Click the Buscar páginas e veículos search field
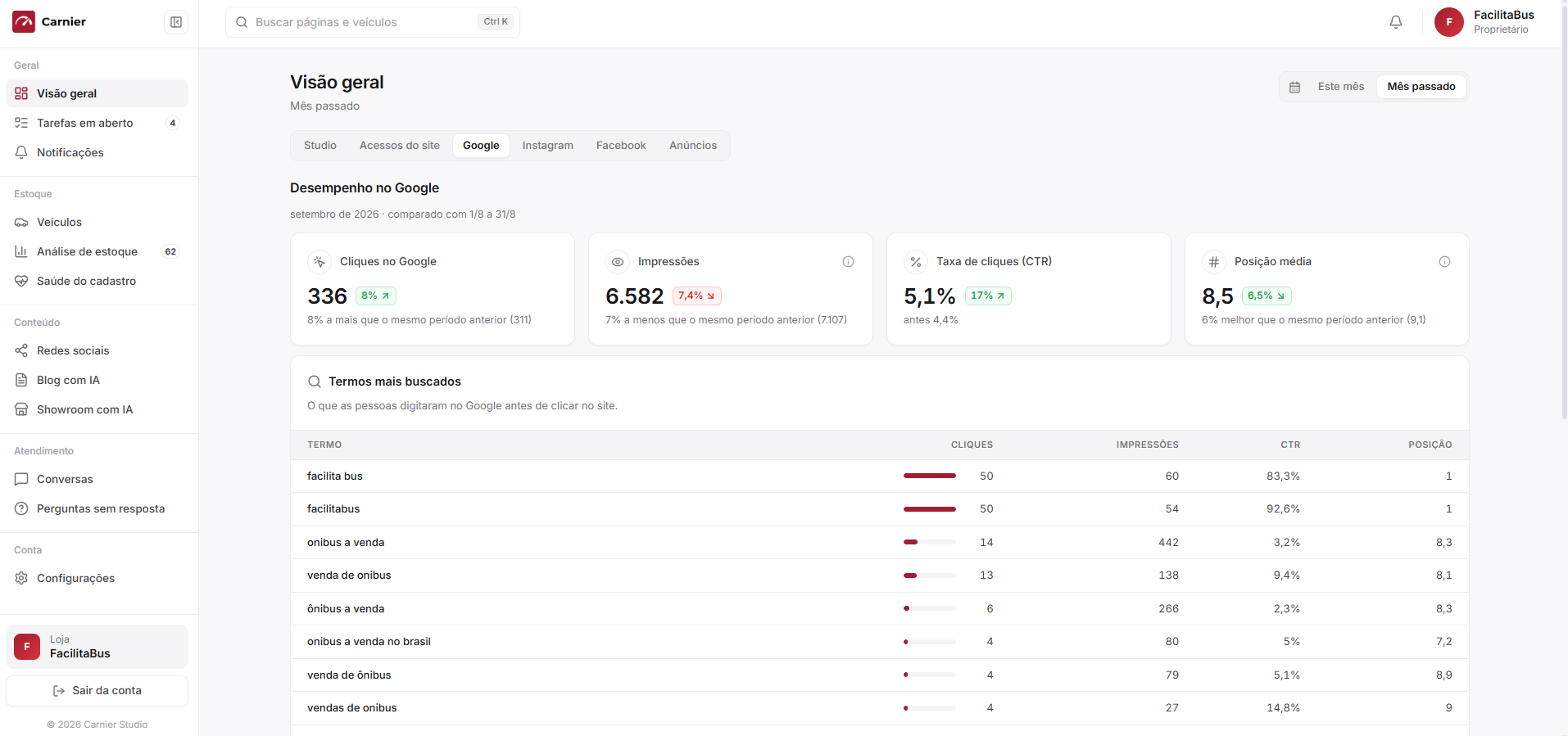This screenshot has width=1568, height=736. pyautogui.click(x=373, y=22)
